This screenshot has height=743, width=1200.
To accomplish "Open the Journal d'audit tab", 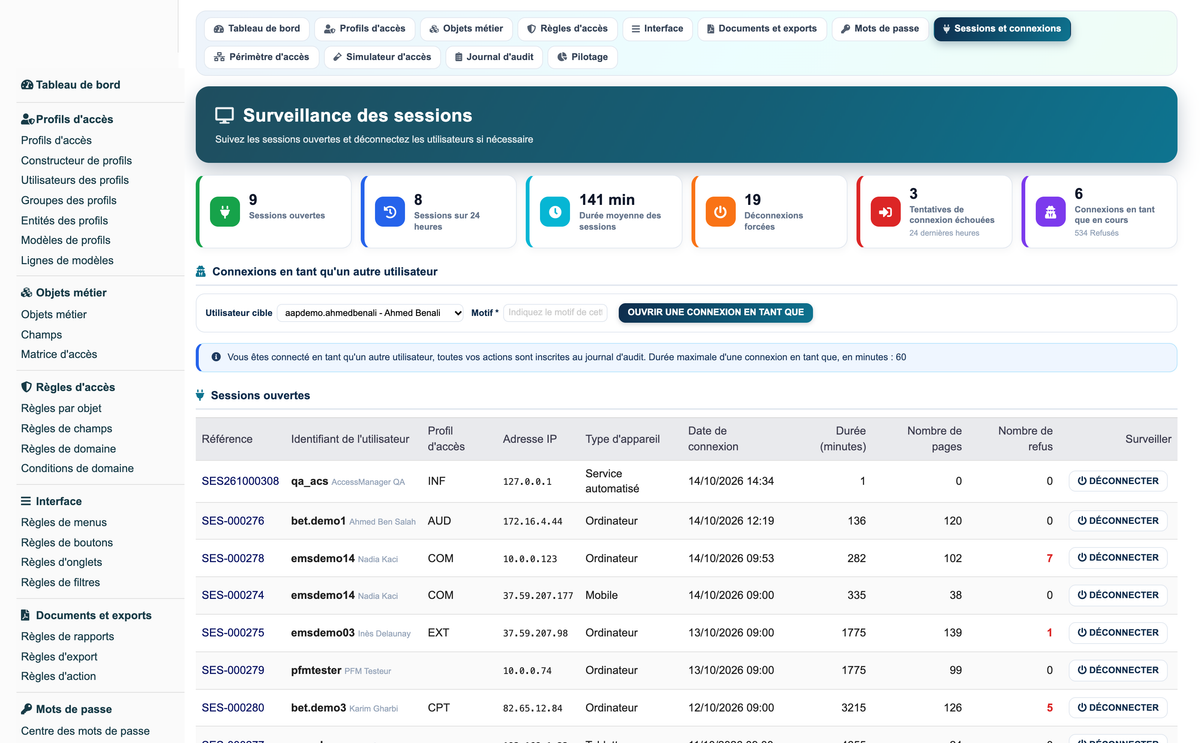I will pyautogui.click(x=494, y=57).
